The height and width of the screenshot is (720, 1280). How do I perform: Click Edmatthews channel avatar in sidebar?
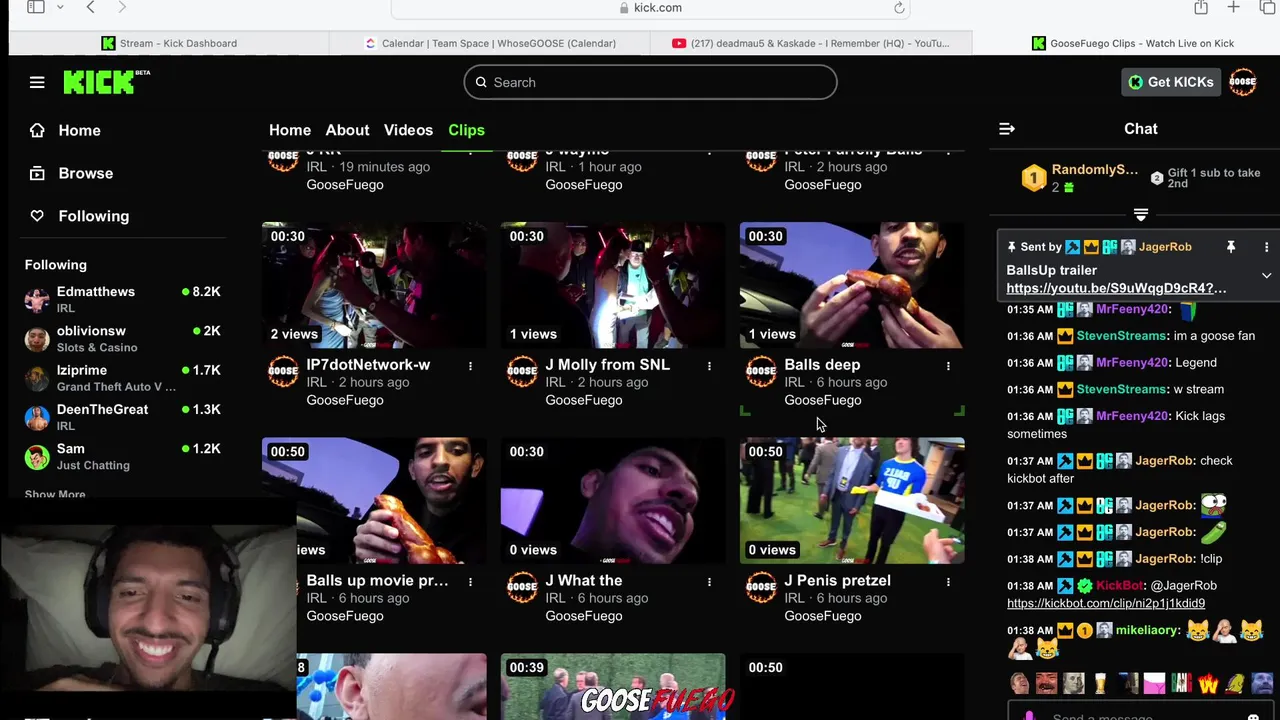click(37, 300)
